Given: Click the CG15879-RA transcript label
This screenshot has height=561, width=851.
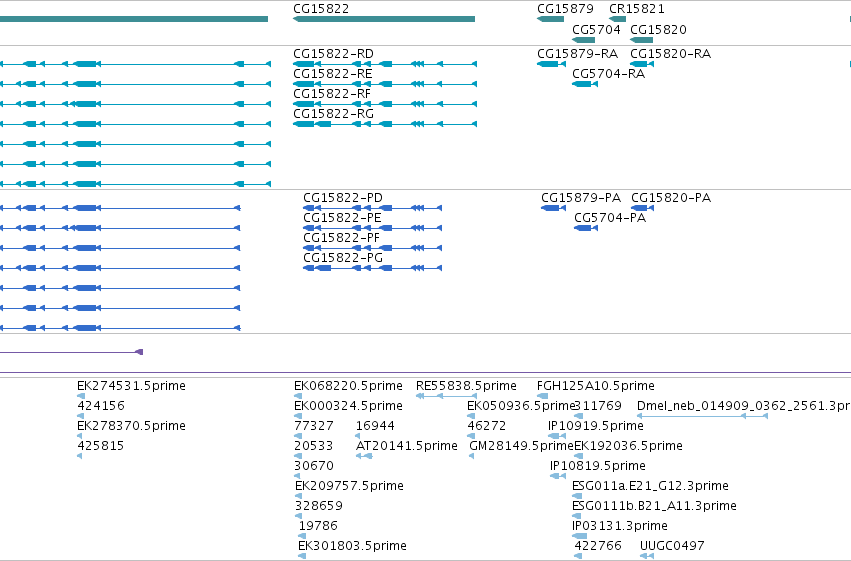Looking at the screenshot, I should coord(577,54).
